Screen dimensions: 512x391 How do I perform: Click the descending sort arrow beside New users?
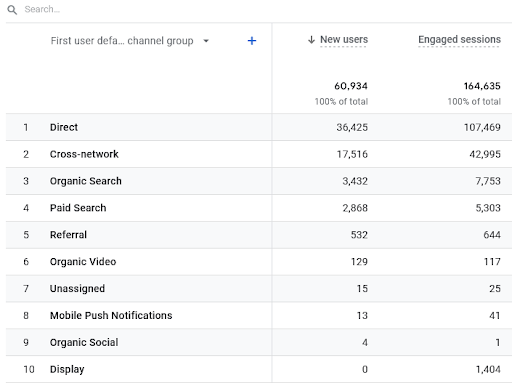coord(311,40)
